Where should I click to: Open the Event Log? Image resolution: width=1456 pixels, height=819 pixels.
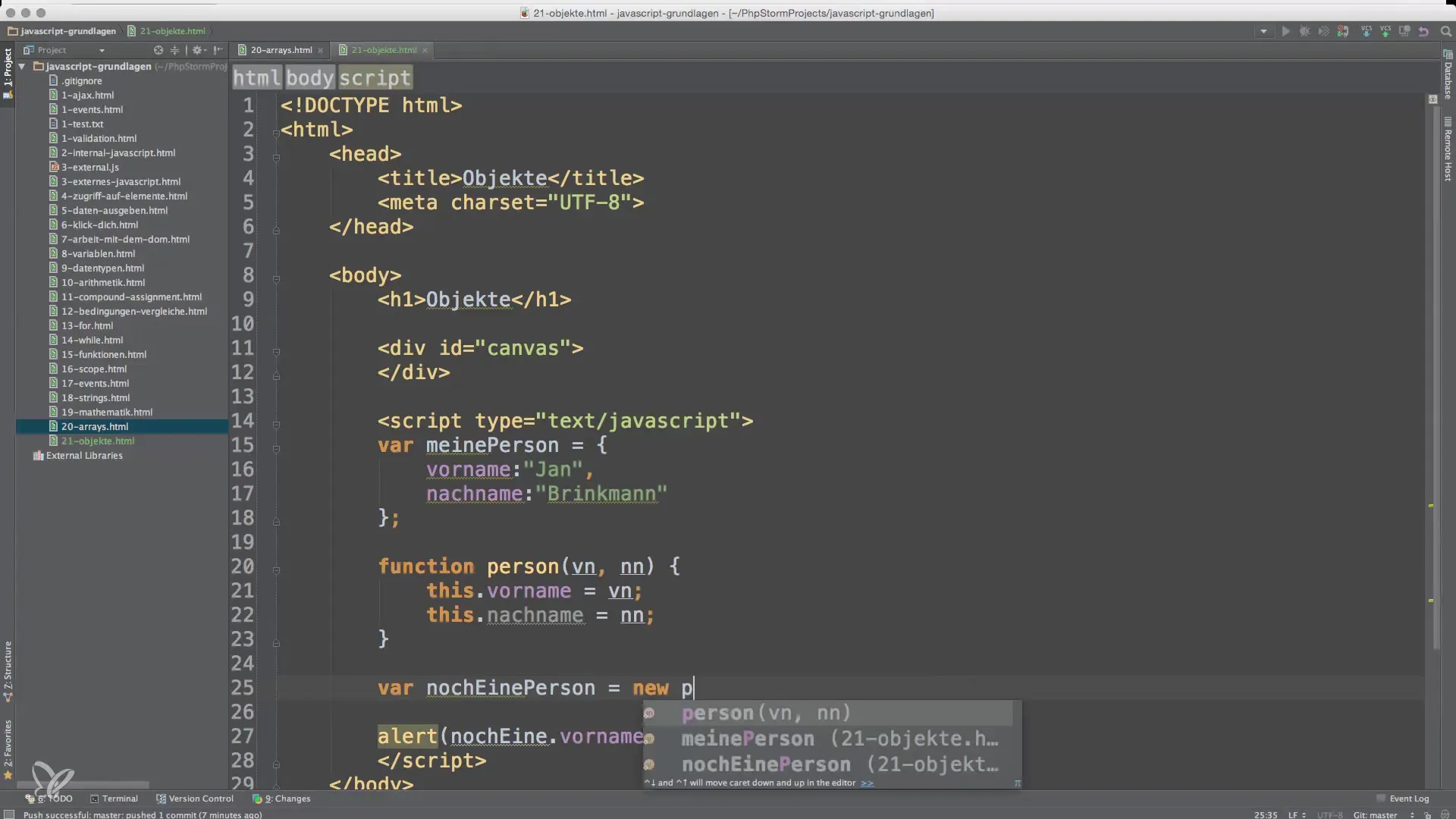[x=1403, y=799]
